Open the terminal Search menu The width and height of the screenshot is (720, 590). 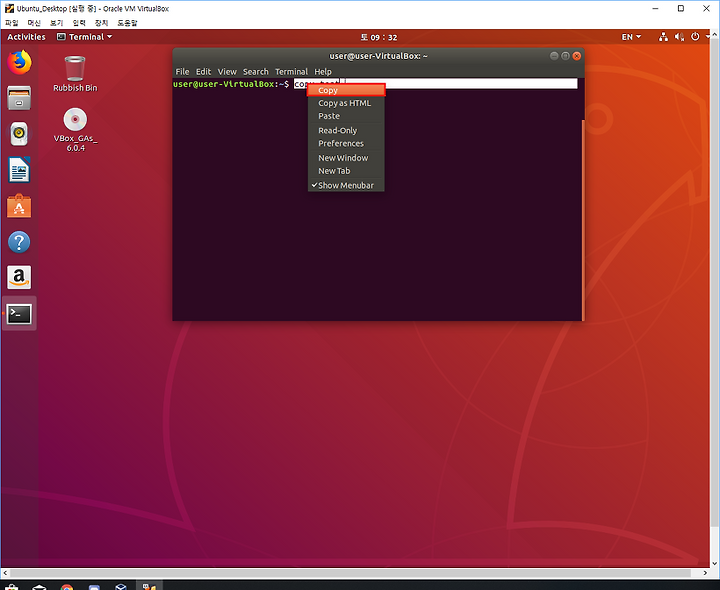pos(256,72)
